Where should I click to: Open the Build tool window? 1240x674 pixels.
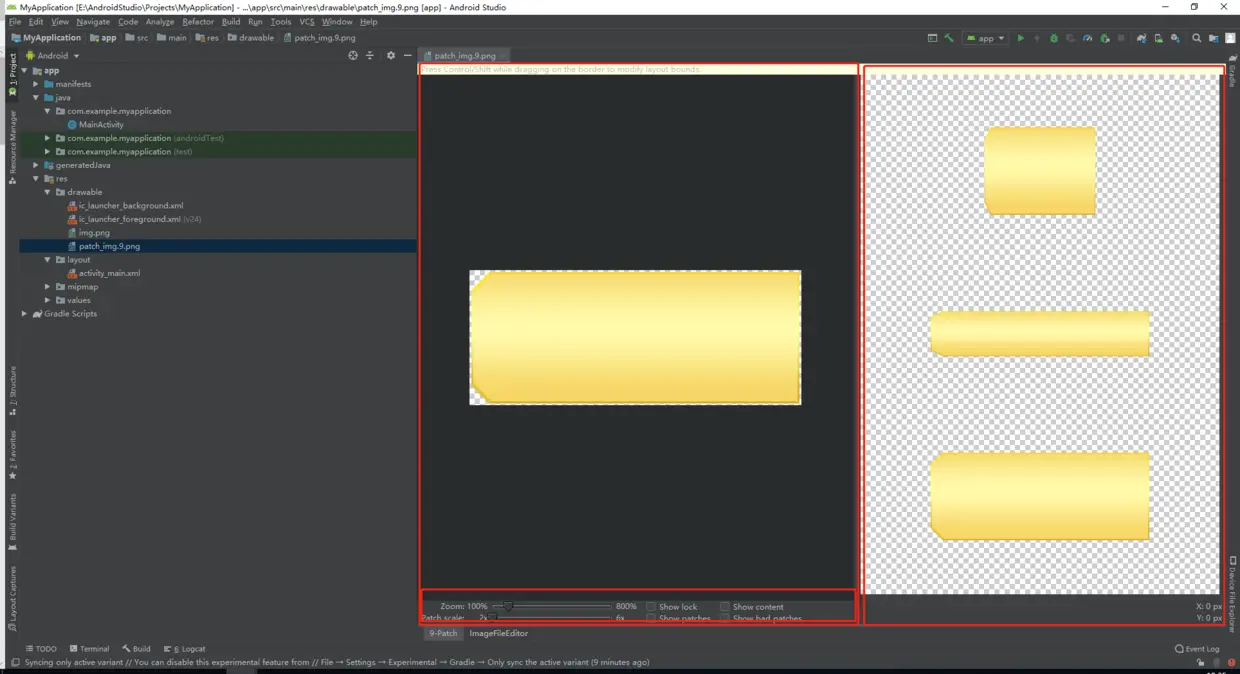click(136, 649)
